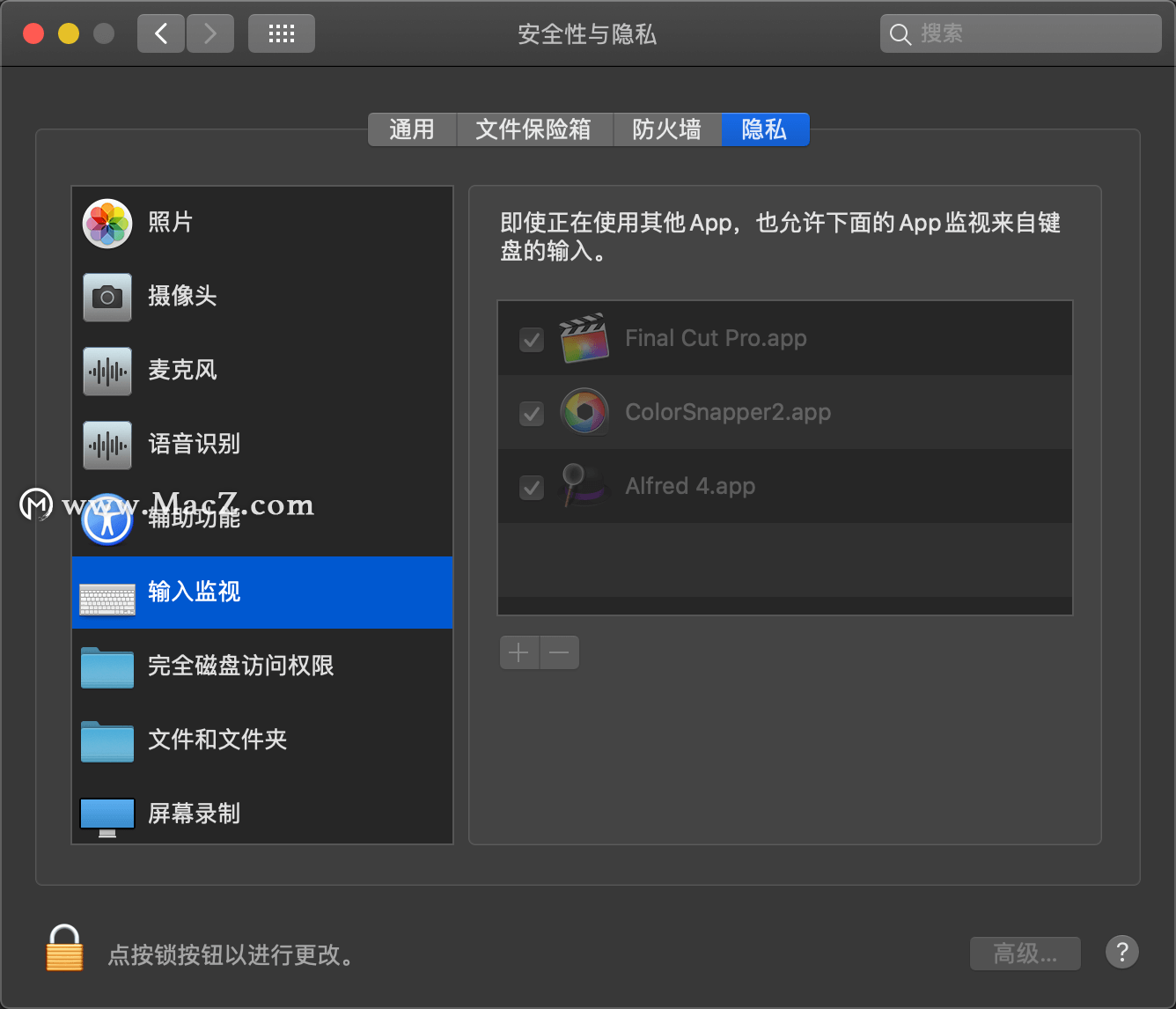Open the show-all grid button
The image size is (1176, 1009).
coord(282,33)
